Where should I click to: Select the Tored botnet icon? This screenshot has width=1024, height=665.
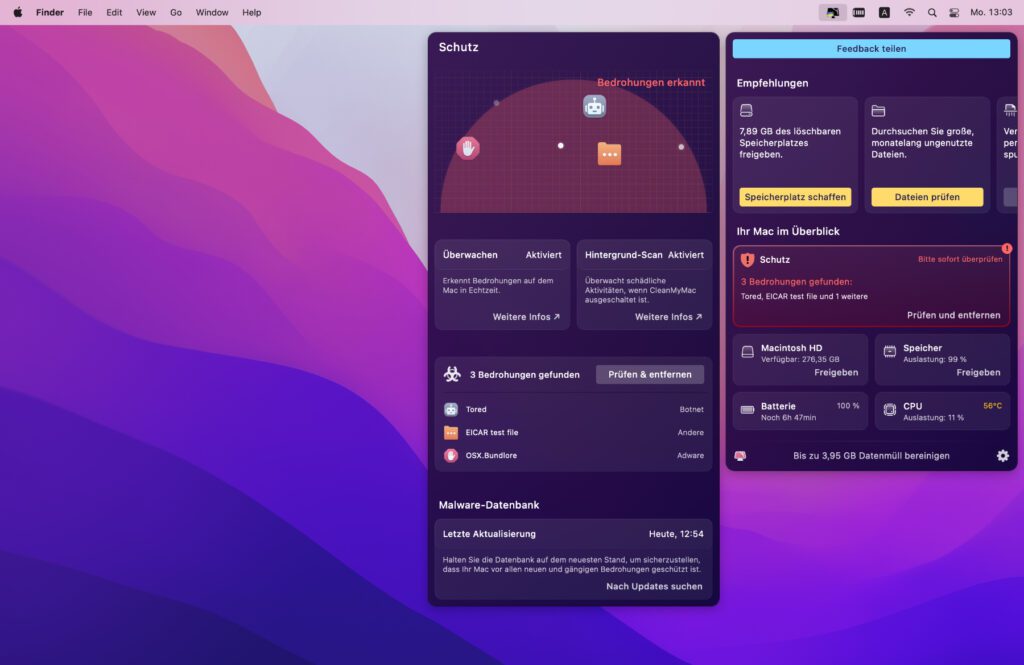click(451, 409)
